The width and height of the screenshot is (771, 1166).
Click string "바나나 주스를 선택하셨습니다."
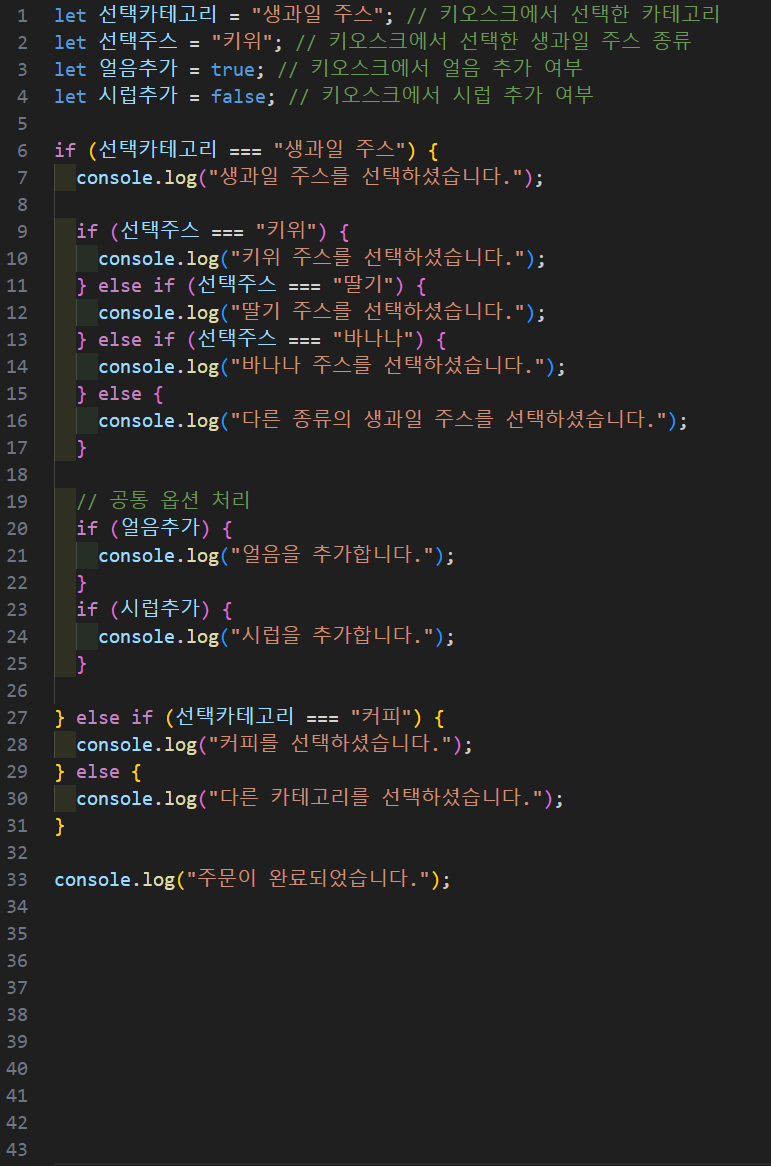(x=387, y=366)
